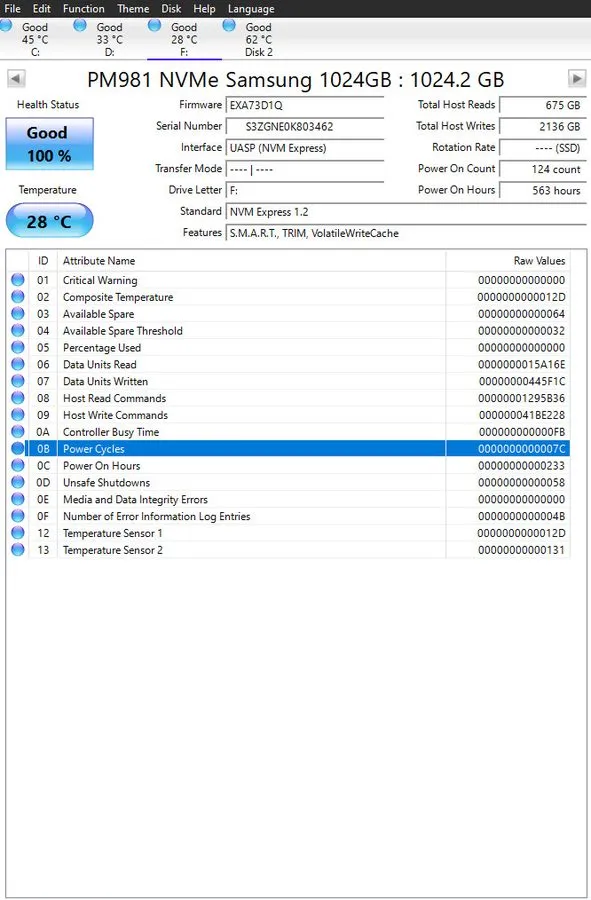Screen dimensions: 591x900
Task: Click status icon for Host Read Commands row
Action: point(18,398)
